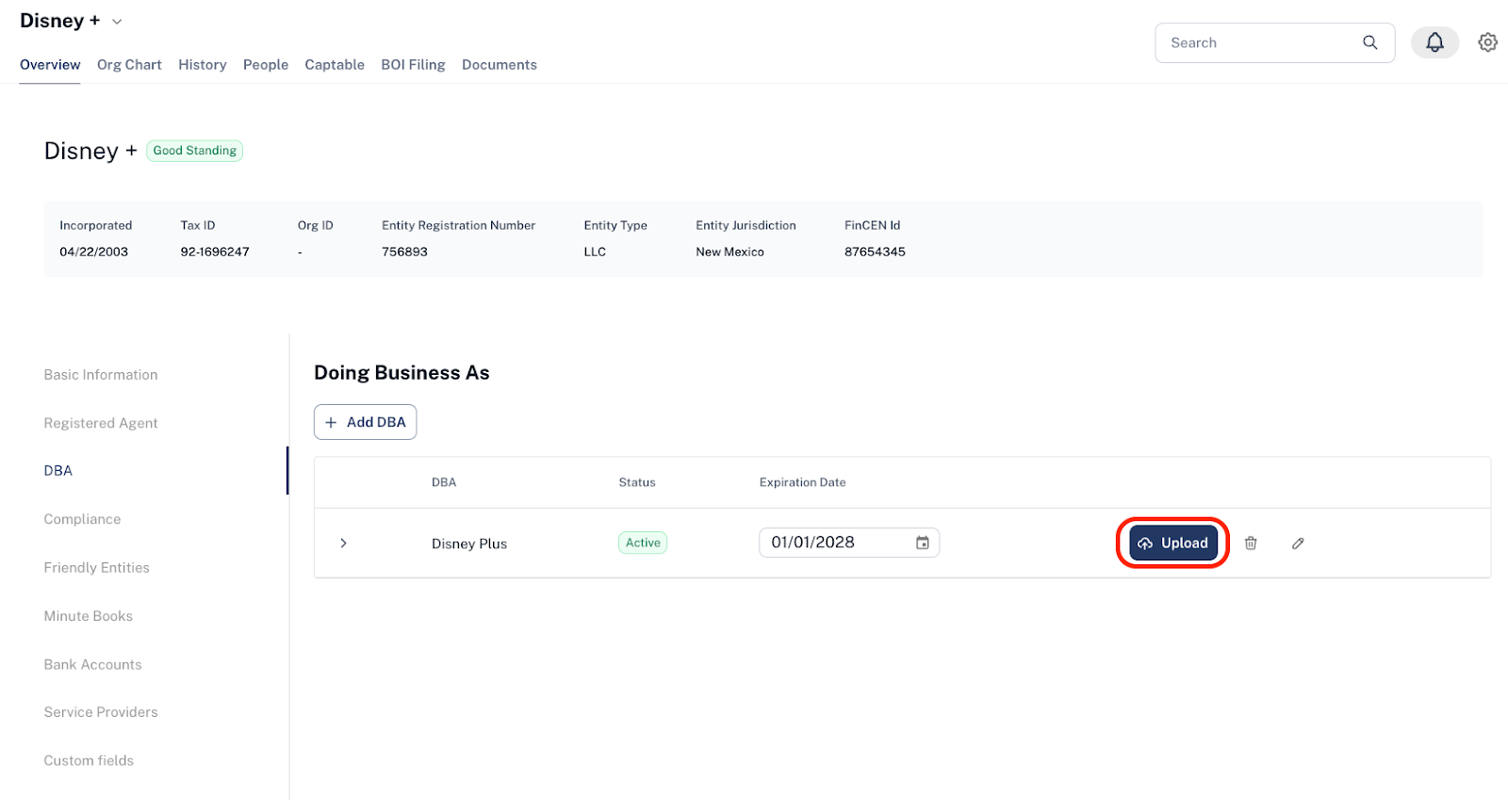Open the settings gear icon
The image size is (1508, 812).
coord(1488,42)
